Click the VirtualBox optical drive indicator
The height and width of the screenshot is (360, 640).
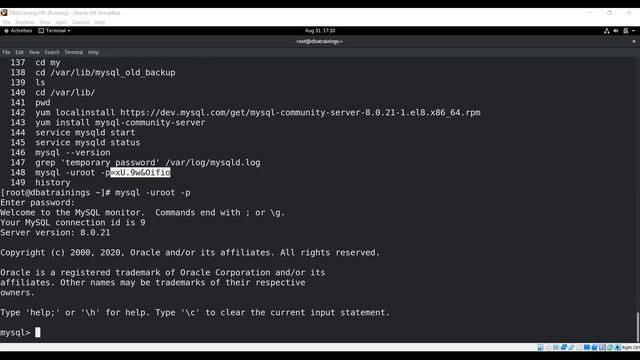pos(549,347)
